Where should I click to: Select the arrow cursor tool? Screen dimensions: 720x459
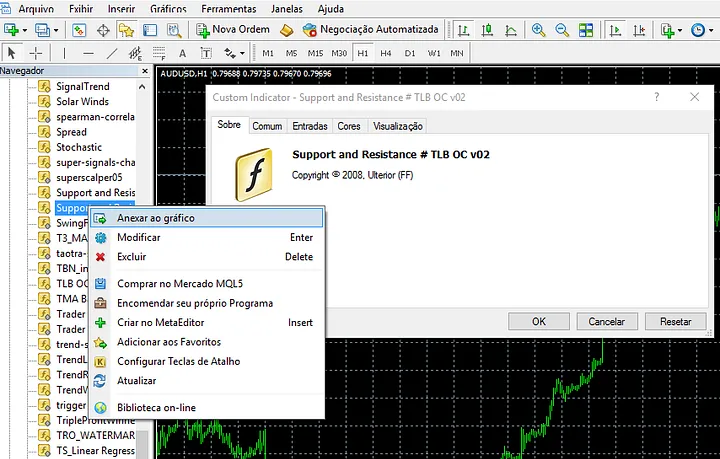click(x=12, y=53)
